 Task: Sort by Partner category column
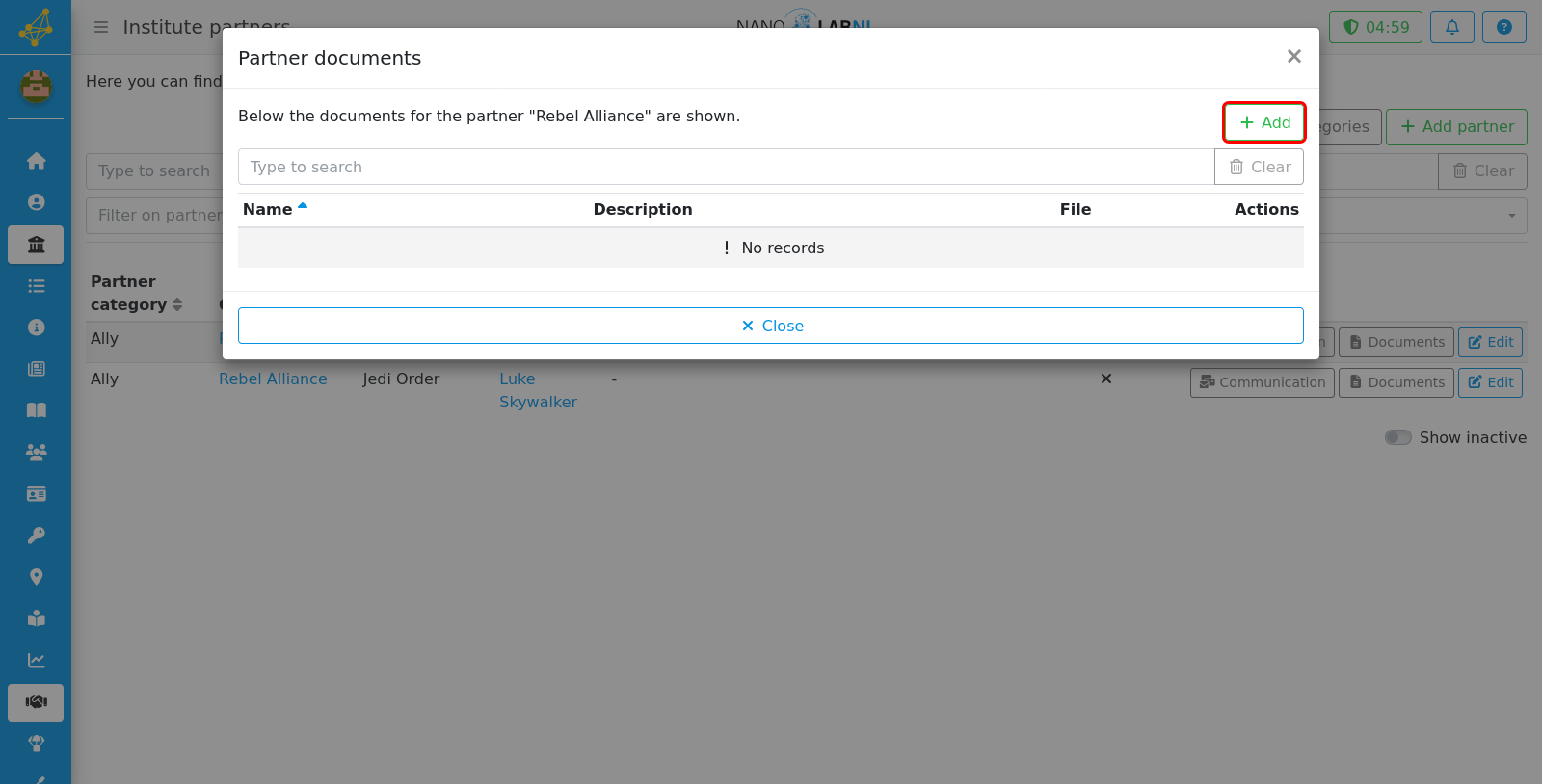coord(136,293)
